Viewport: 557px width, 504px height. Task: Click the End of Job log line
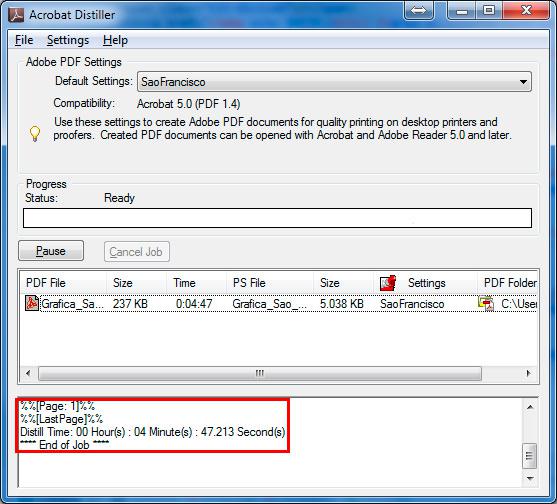[64, 445]
